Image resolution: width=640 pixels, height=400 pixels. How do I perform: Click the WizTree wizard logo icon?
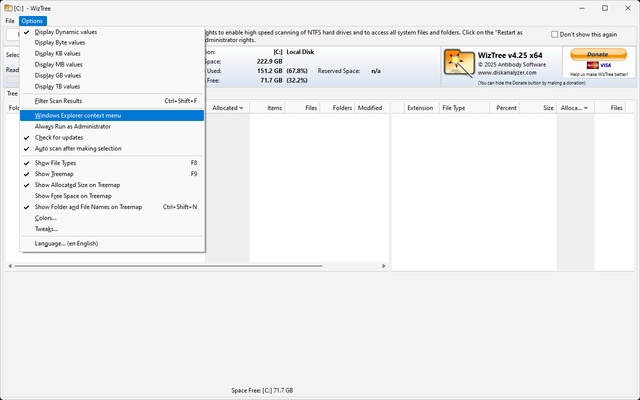459,63
